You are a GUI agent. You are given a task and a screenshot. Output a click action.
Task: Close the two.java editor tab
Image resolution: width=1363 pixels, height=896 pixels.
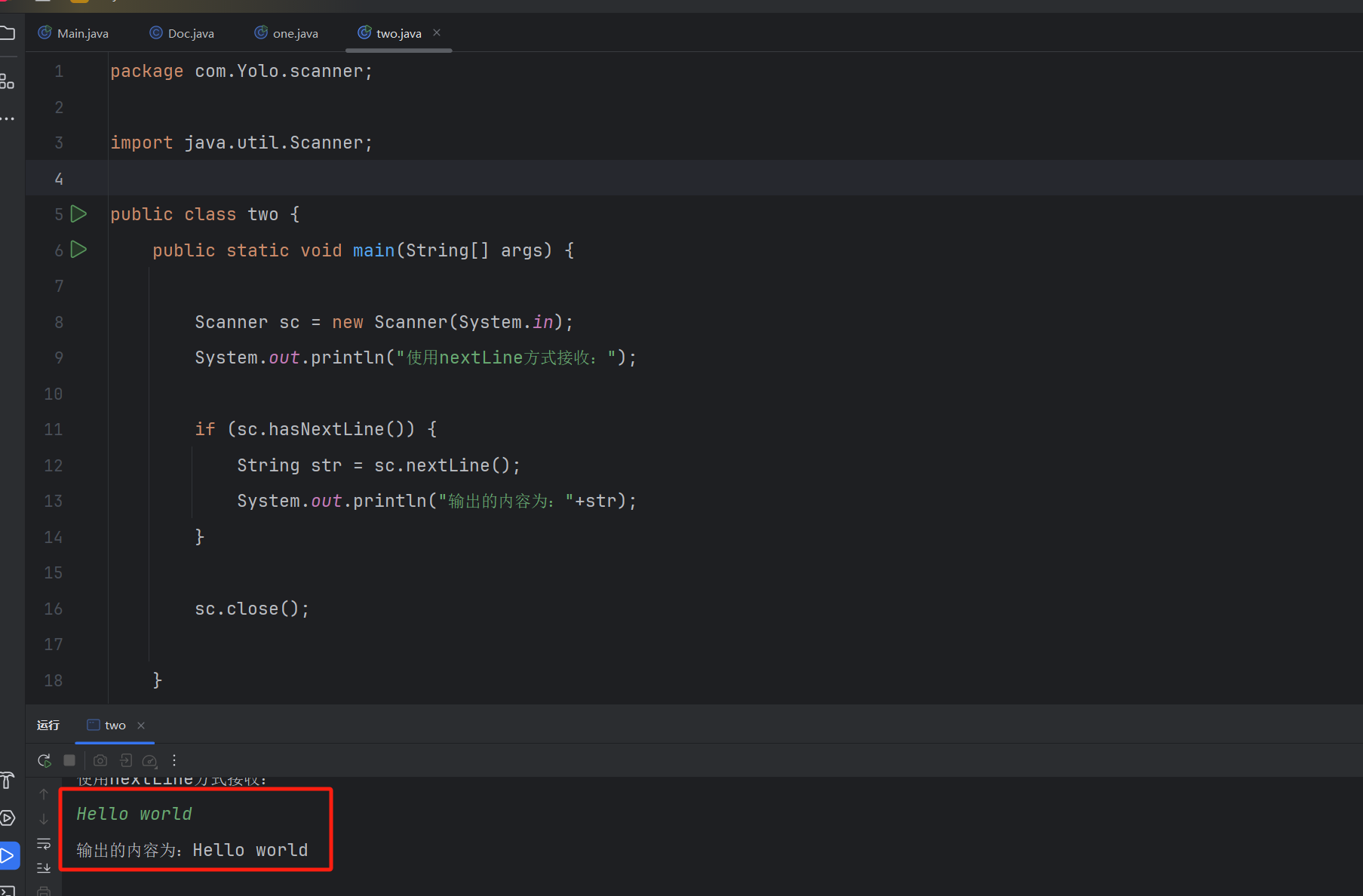437,32
